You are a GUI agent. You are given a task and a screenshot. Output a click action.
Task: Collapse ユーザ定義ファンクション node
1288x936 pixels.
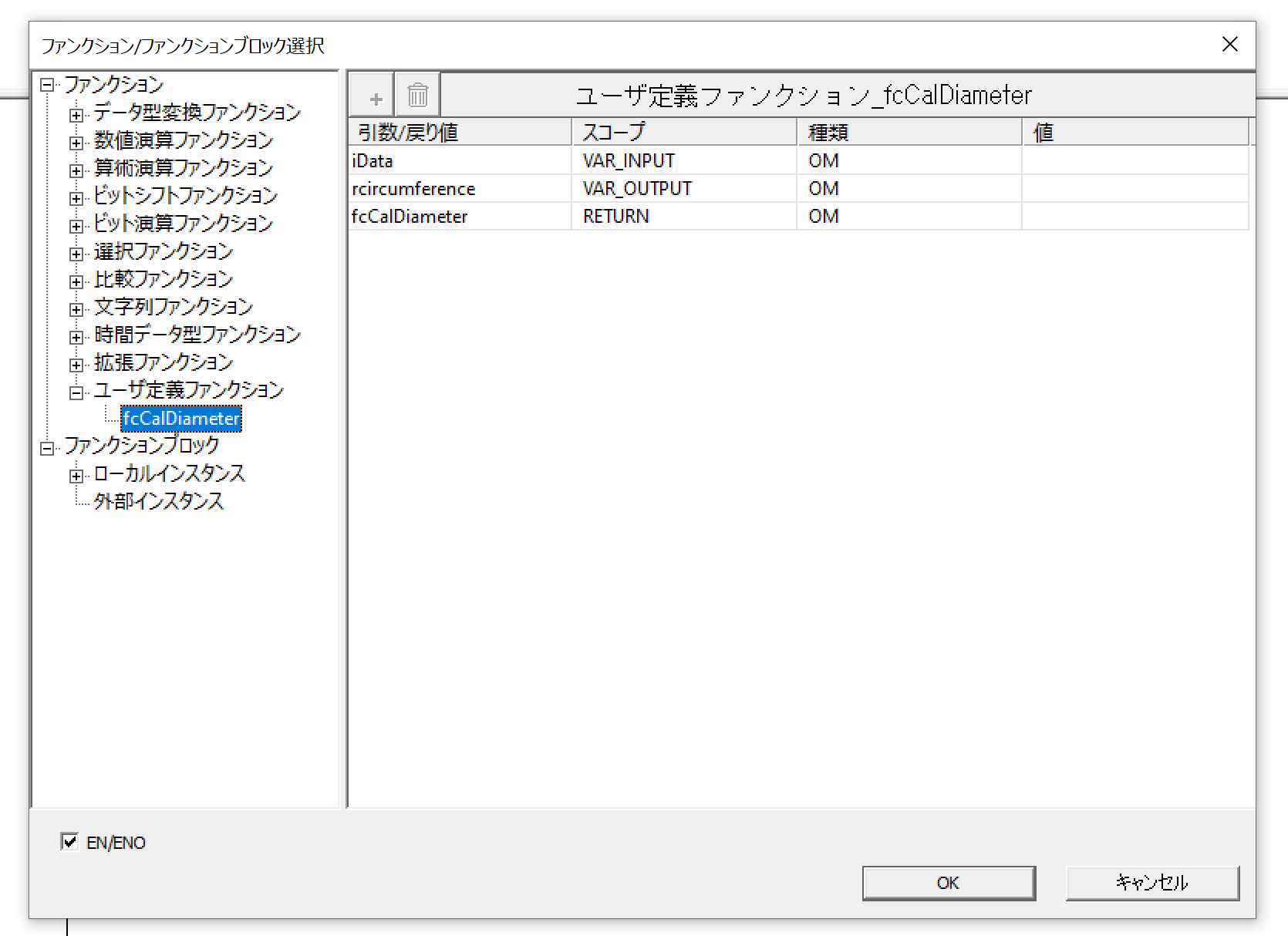coord(76,393)
